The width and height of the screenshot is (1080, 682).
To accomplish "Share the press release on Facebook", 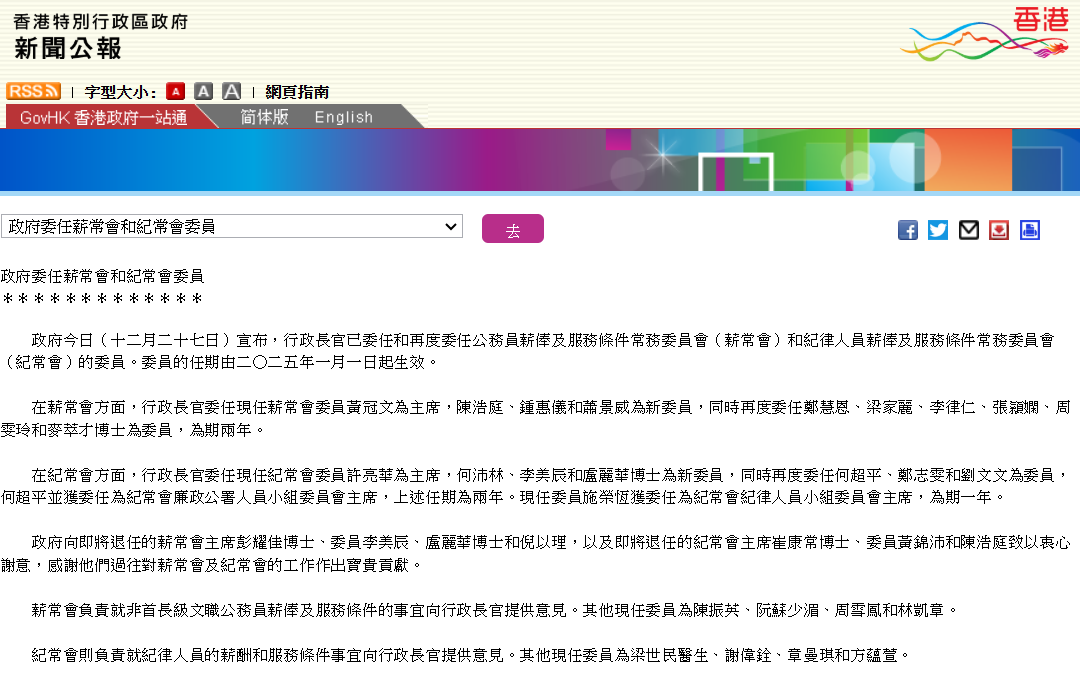I will pyautogui.click(x=908, y=230).
